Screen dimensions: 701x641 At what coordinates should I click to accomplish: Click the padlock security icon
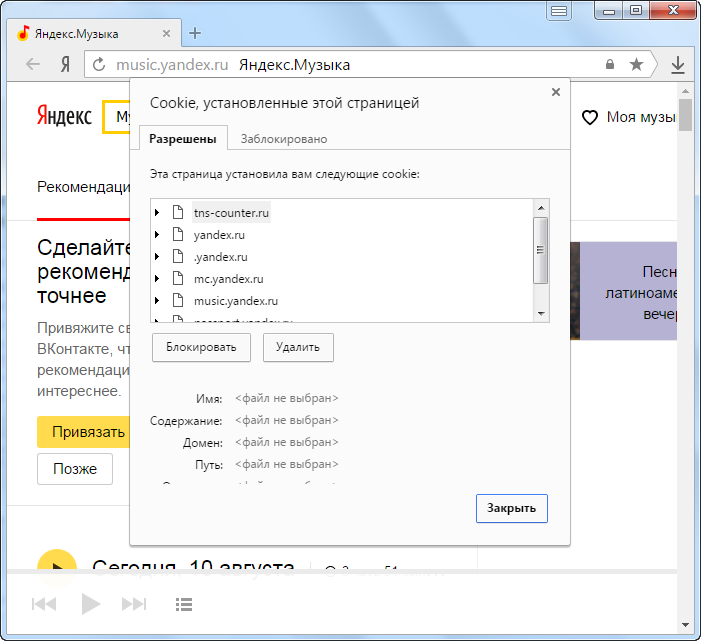[x=610, y=64]
